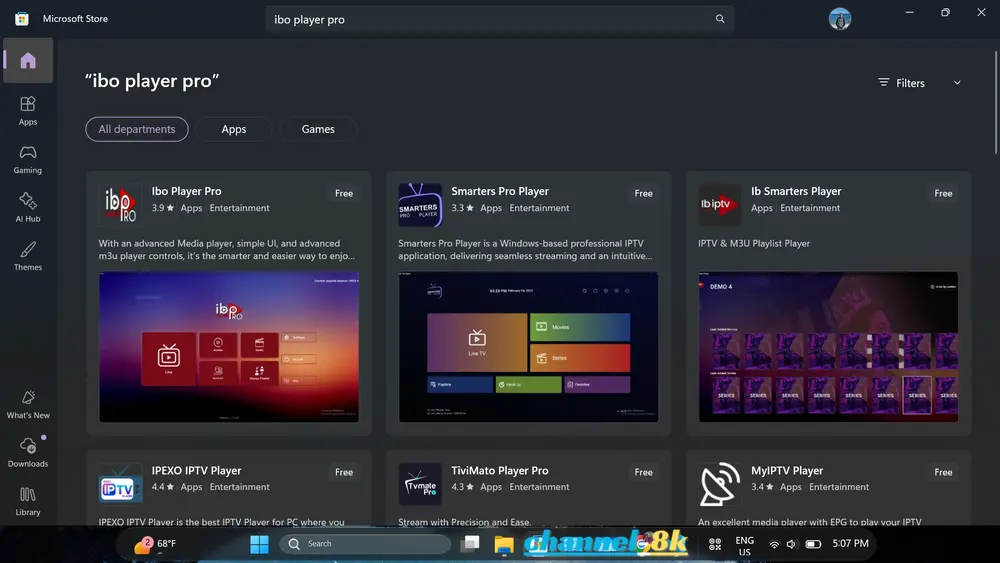Open Smarters Pro Player title link
Screen dimensions: 1000x563
[500, 191]
